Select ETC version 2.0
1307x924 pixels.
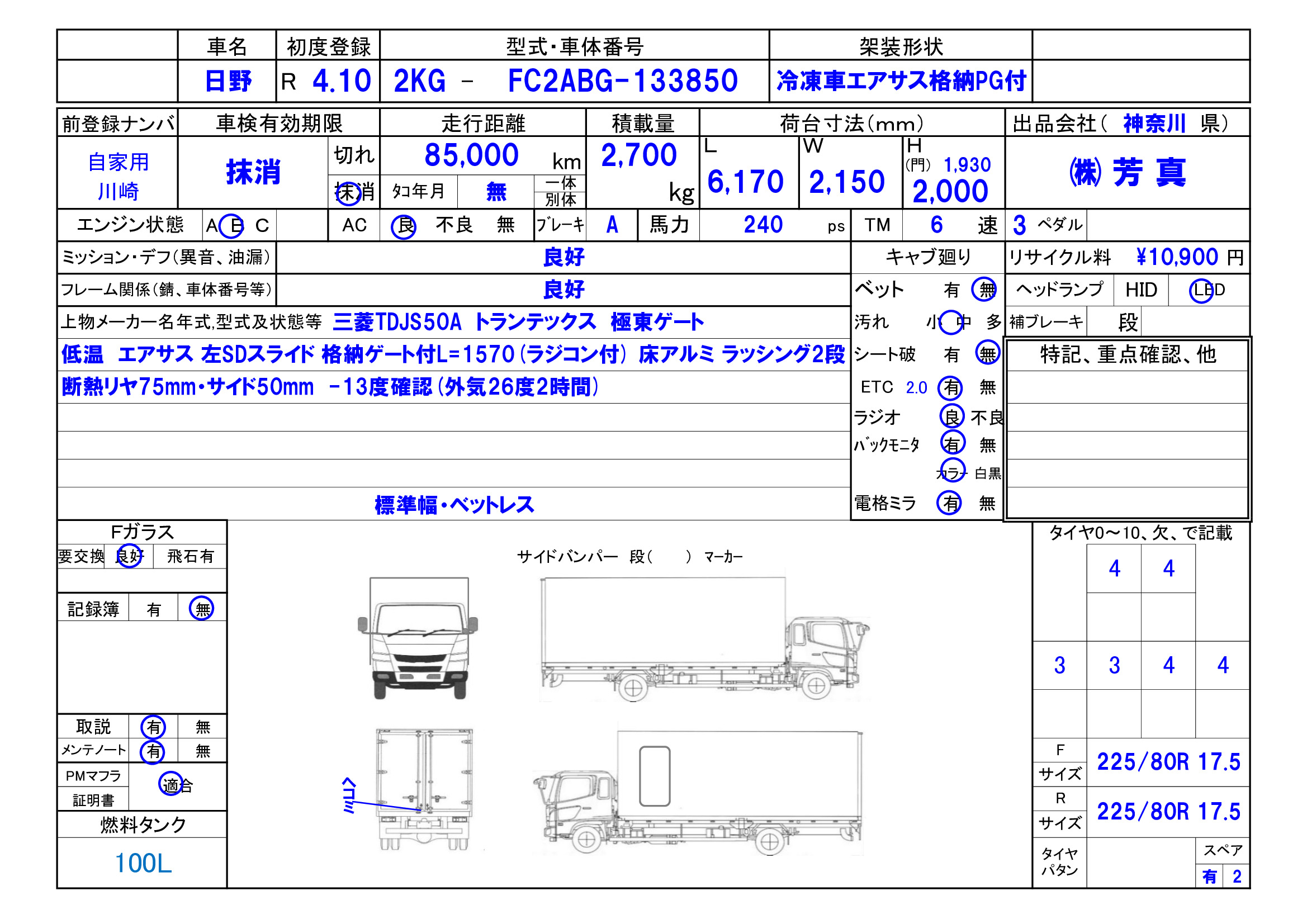(x=916, y=388)
